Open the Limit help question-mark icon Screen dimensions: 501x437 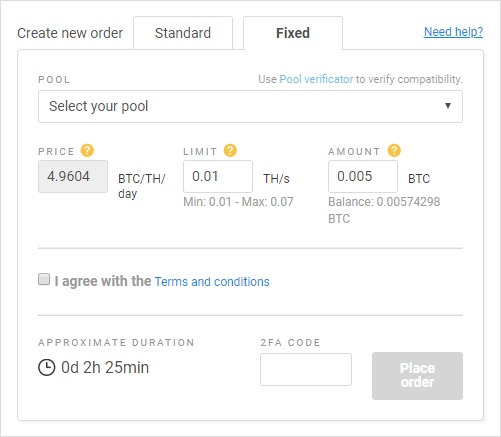(x=230, y=151)
